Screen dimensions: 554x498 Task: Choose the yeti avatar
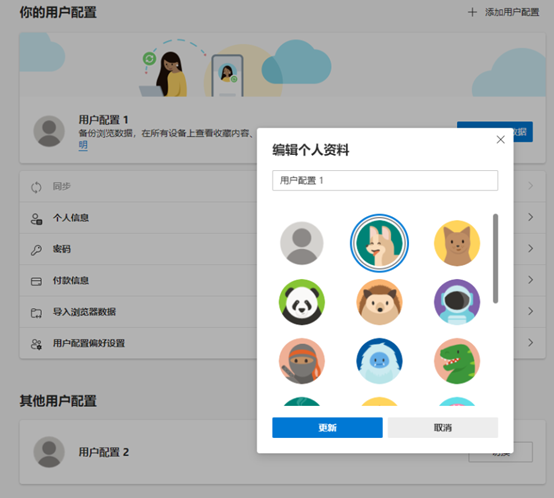coord(379,361)
